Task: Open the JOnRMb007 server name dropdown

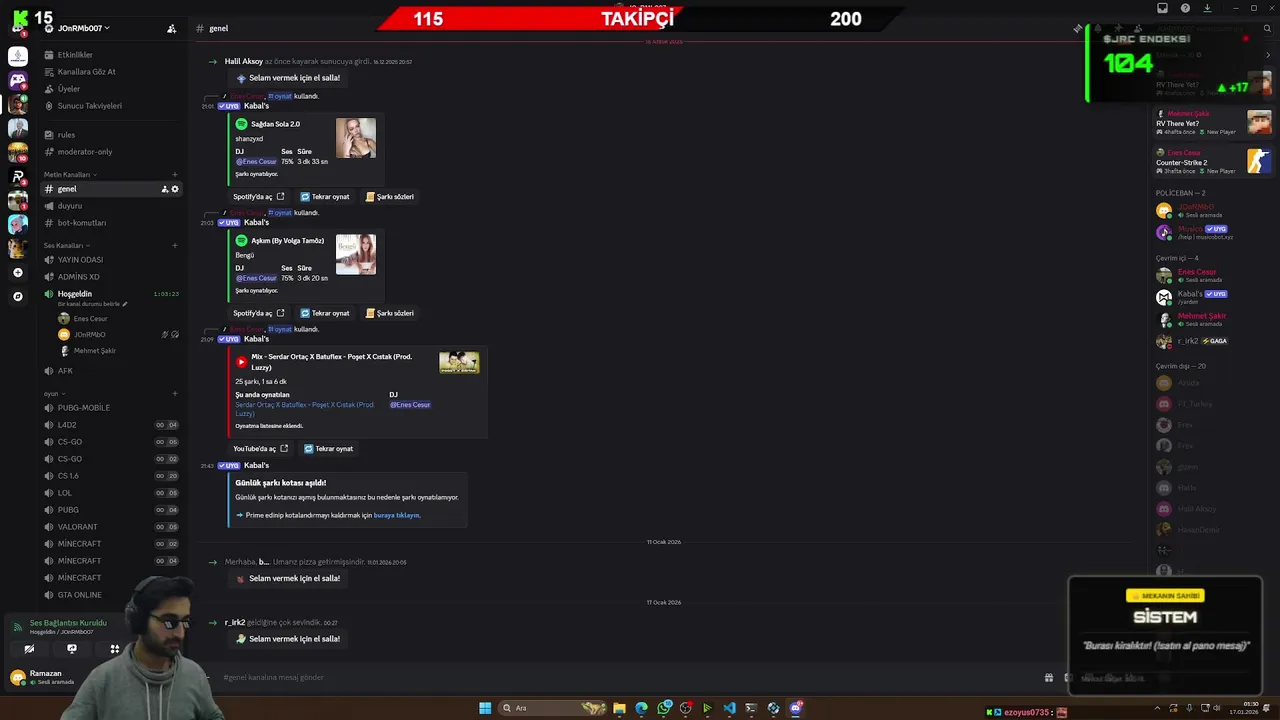Action: pos(84,28)
